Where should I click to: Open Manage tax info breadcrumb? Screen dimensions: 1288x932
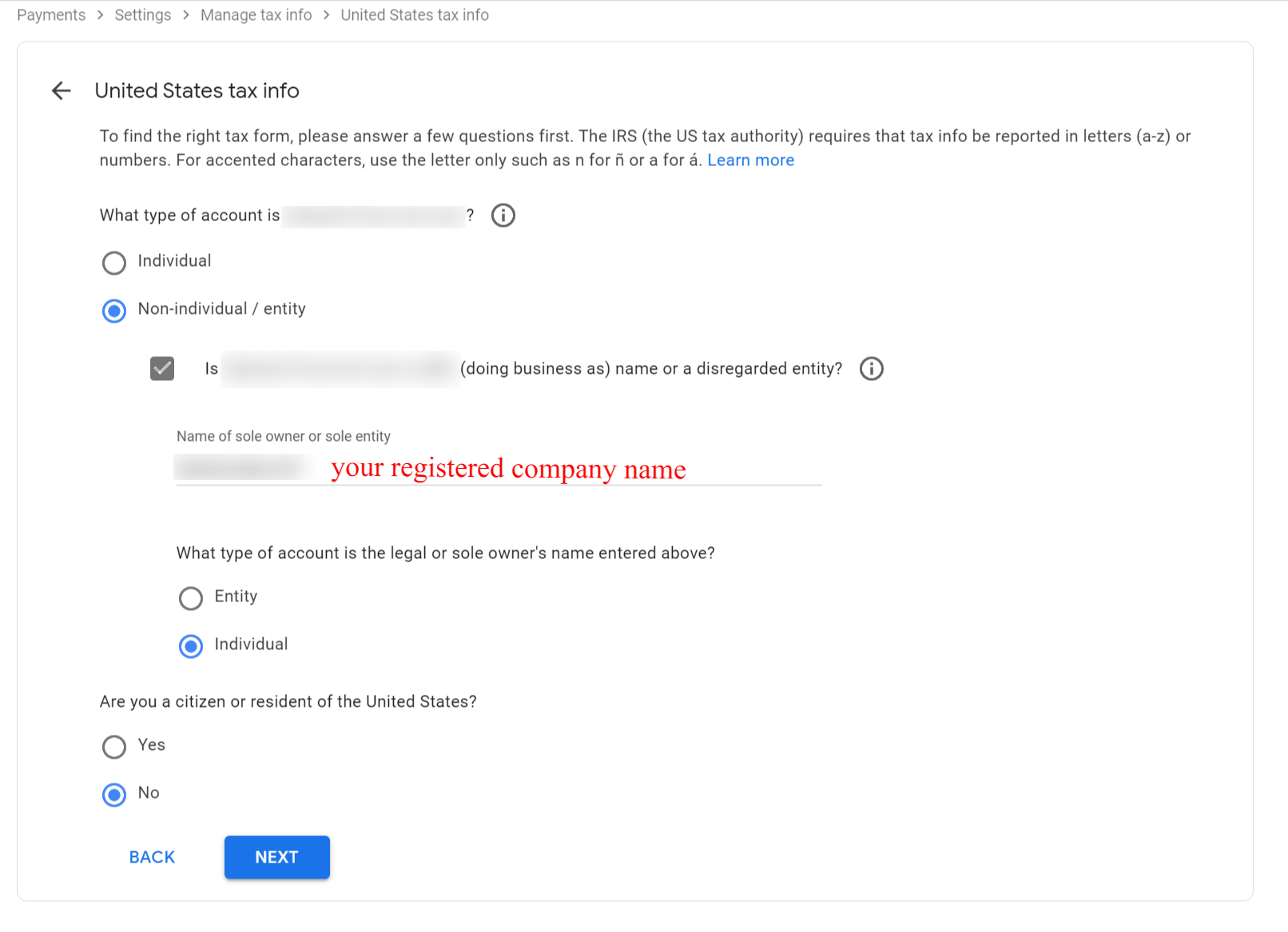256,15
